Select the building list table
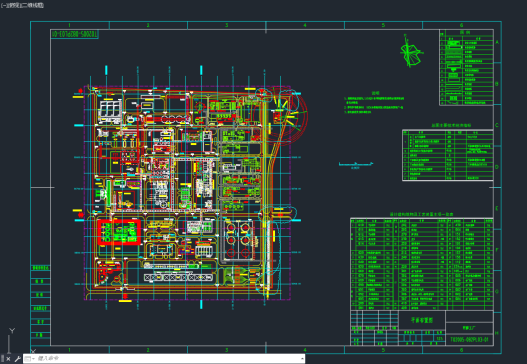Image resolution: width=527 pixels, height=364 pixels. pos(422,264)
